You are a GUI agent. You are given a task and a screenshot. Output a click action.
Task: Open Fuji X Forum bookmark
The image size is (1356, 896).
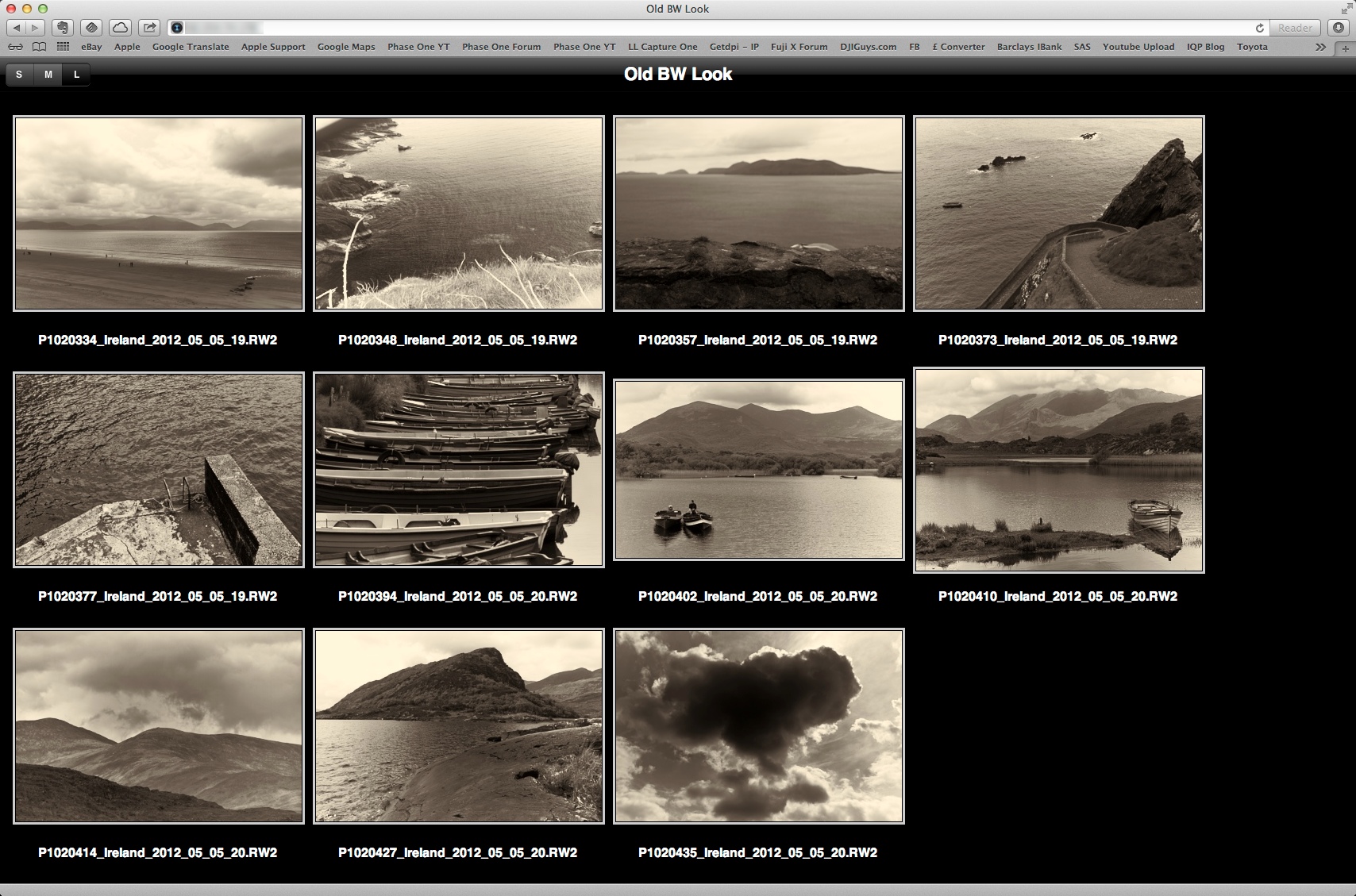point(799,47)
